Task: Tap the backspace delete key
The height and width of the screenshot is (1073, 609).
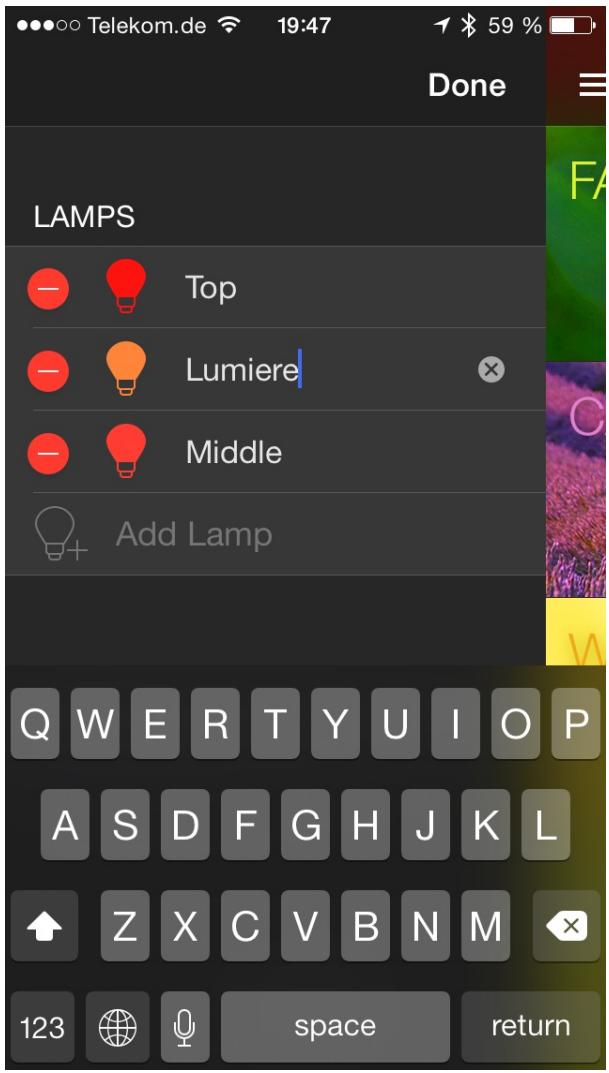Action: click(566, 926)
